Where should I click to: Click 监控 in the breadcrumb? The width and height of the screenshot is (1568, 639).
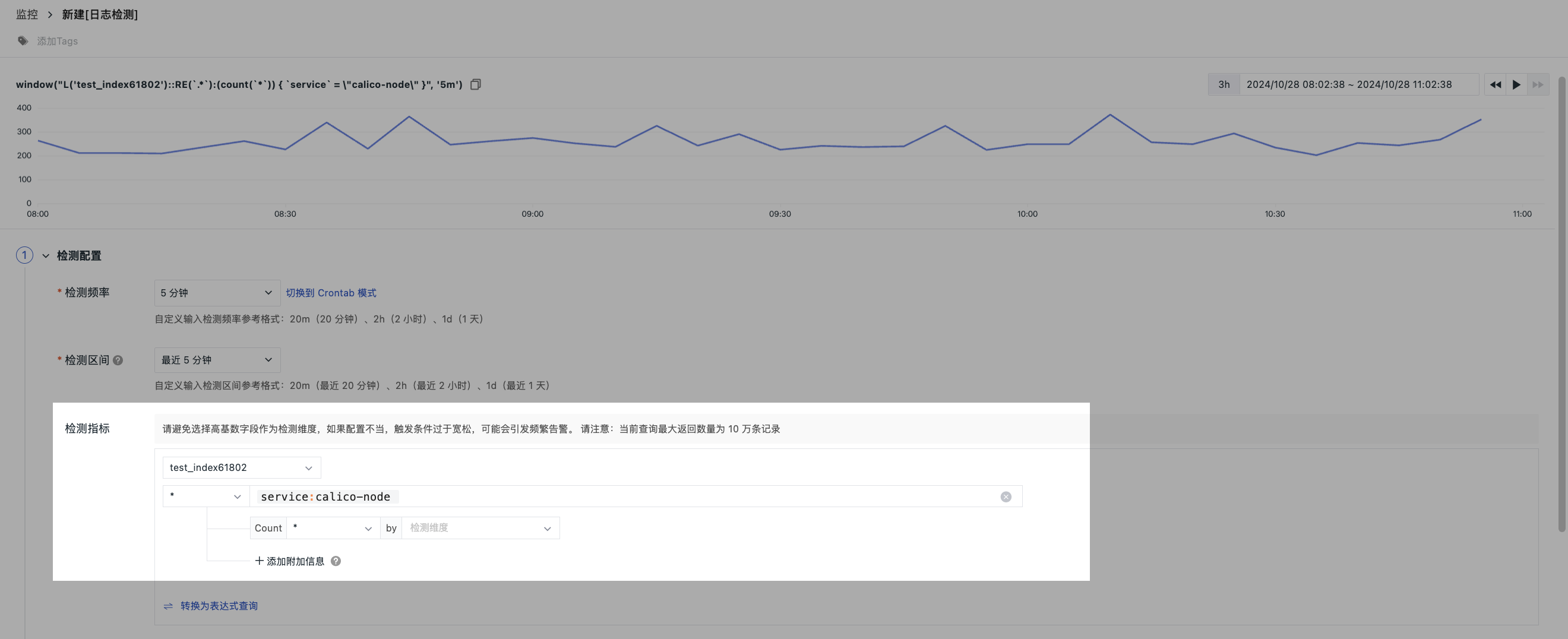pos(27,15)
